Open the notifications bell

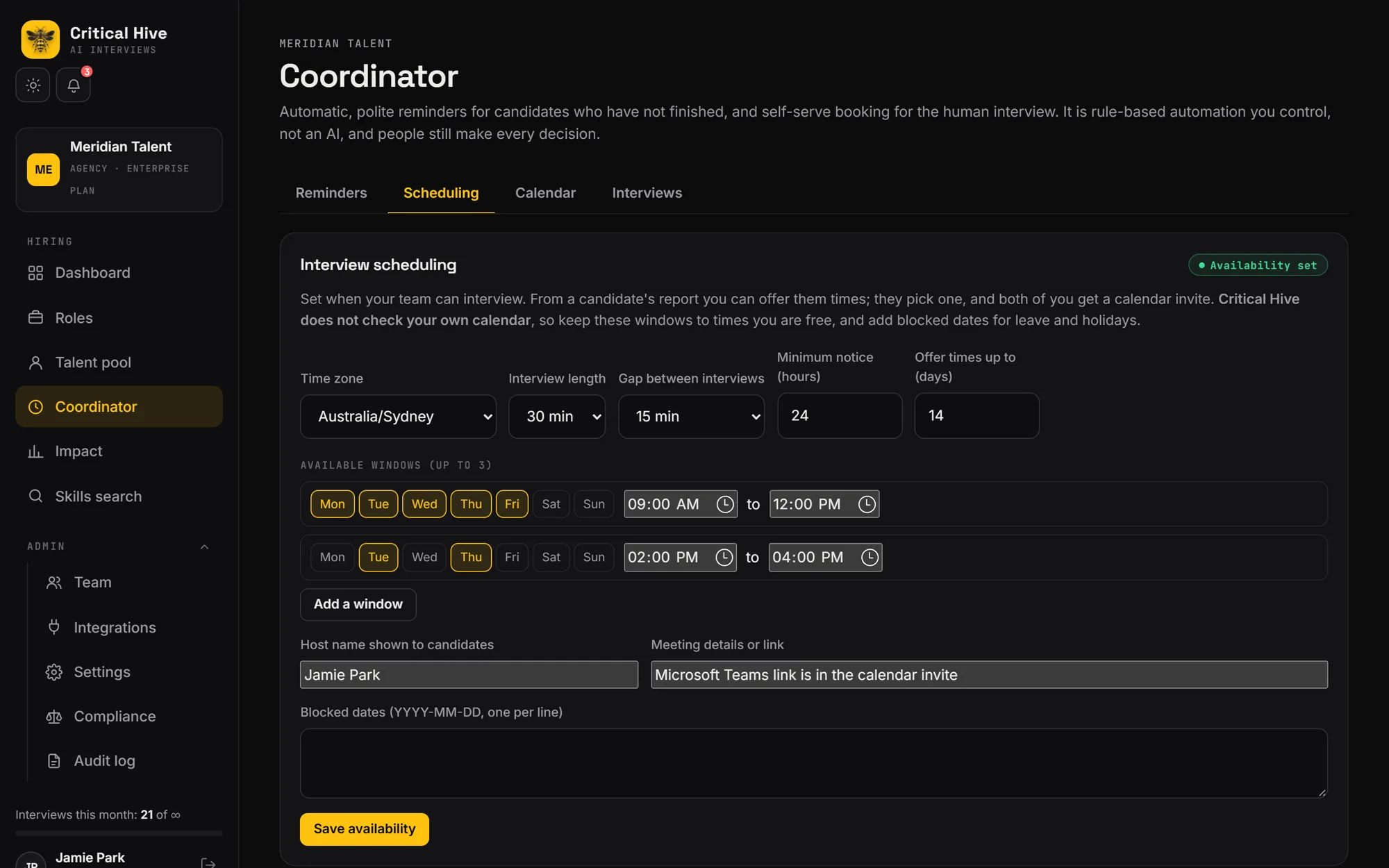[74, 85]
